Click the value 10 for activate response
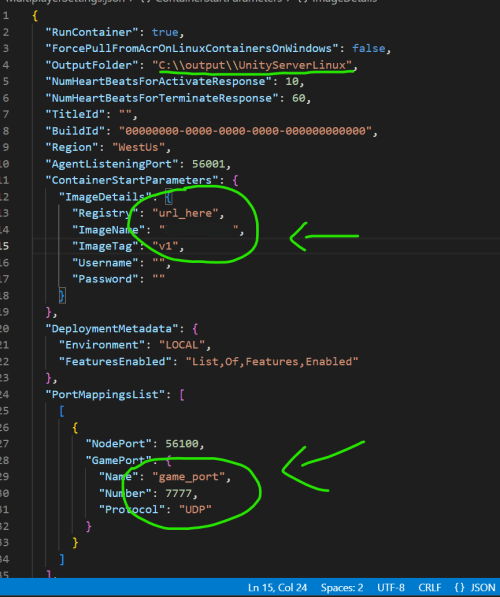Screen dimensions: 500x597 click(x=292, y=81)
